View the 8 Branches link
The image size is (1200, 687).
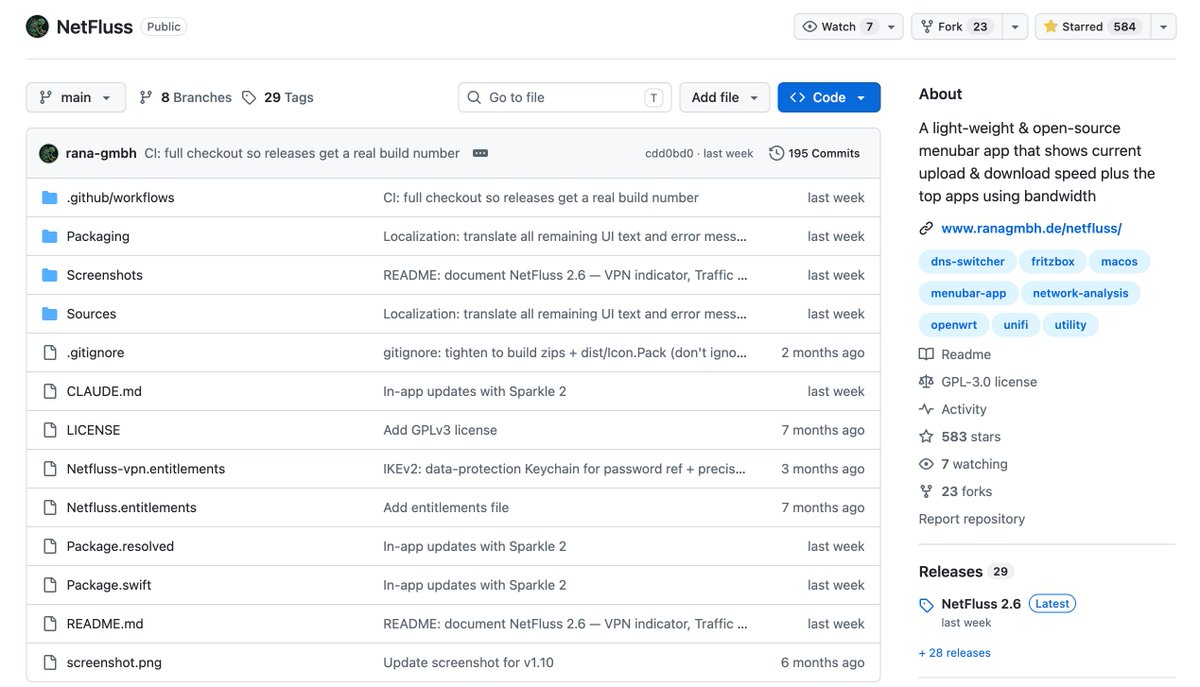pyautogui.click(x=185, y=97)
